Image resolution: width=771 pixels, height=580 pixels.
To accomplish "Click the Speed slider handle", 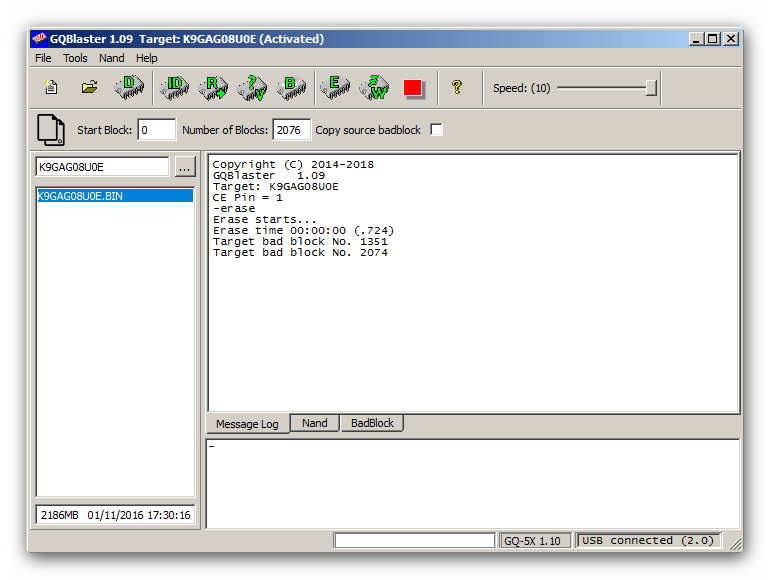I will pyautogui.click(x=651, y=88).
